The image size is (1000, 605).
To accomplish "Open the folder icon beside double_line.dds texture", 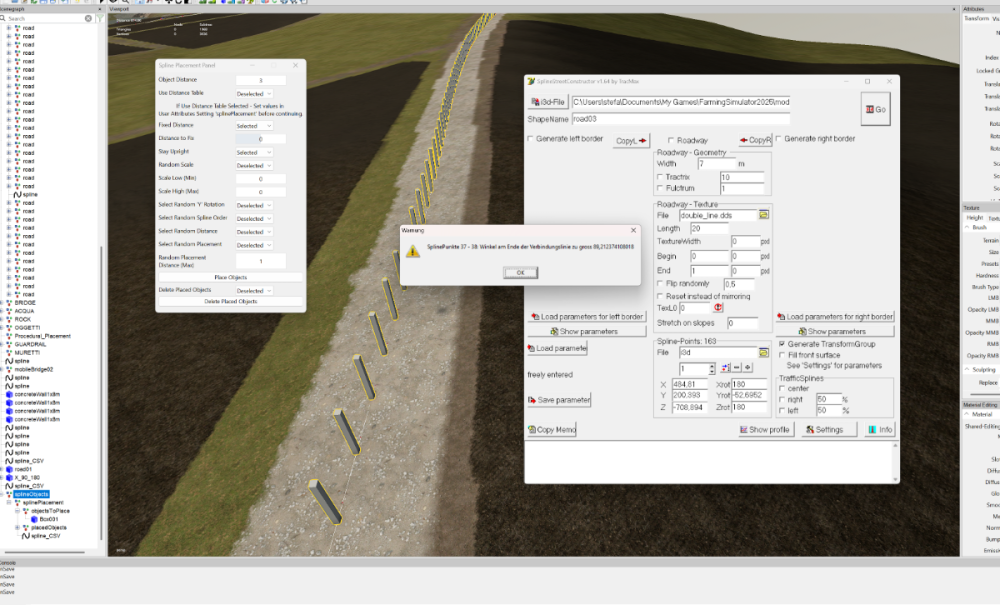I will point(766,214).
